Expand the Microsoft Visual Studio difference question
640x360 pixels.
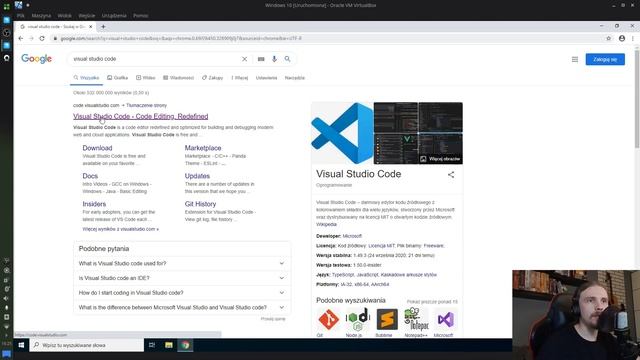pyautogui.click(x=182, y=308)
